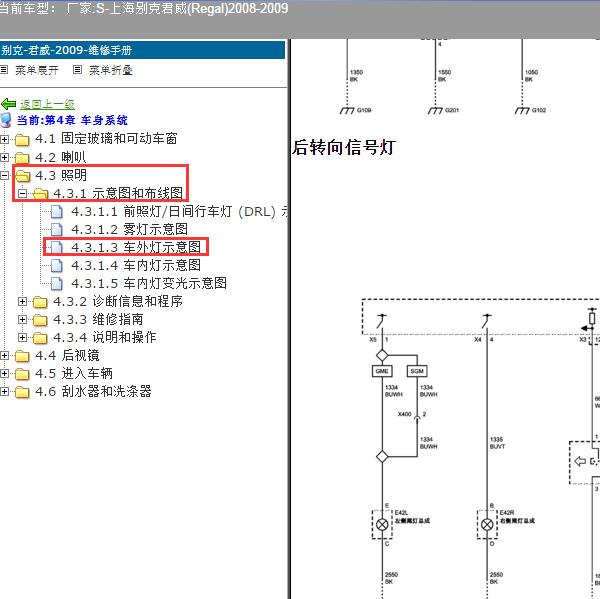Expand 4.5 进入车辆 node

point(4,374)
